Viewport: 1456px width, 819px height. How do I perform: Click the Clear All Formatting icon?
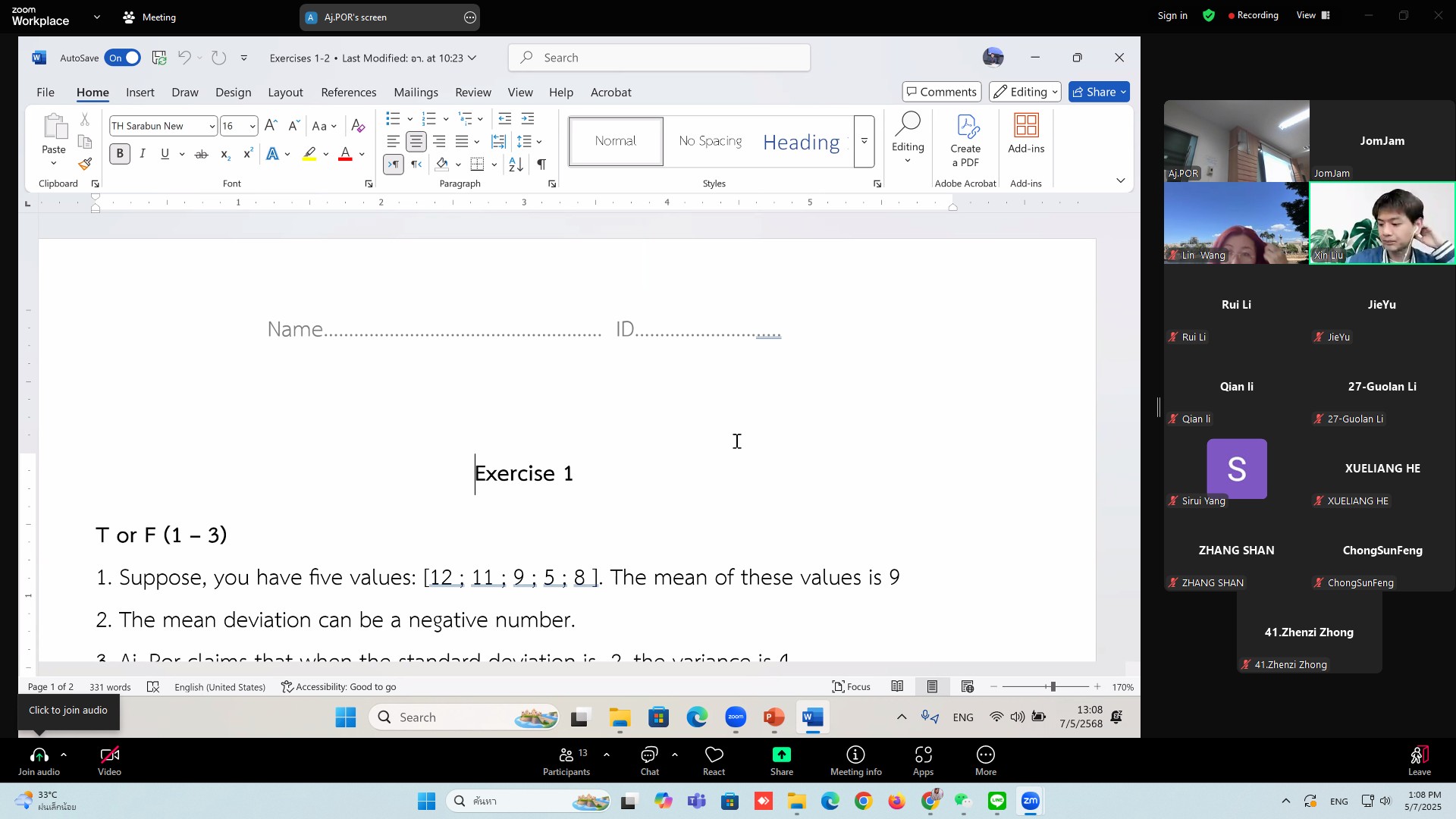[x=358, y=126]
